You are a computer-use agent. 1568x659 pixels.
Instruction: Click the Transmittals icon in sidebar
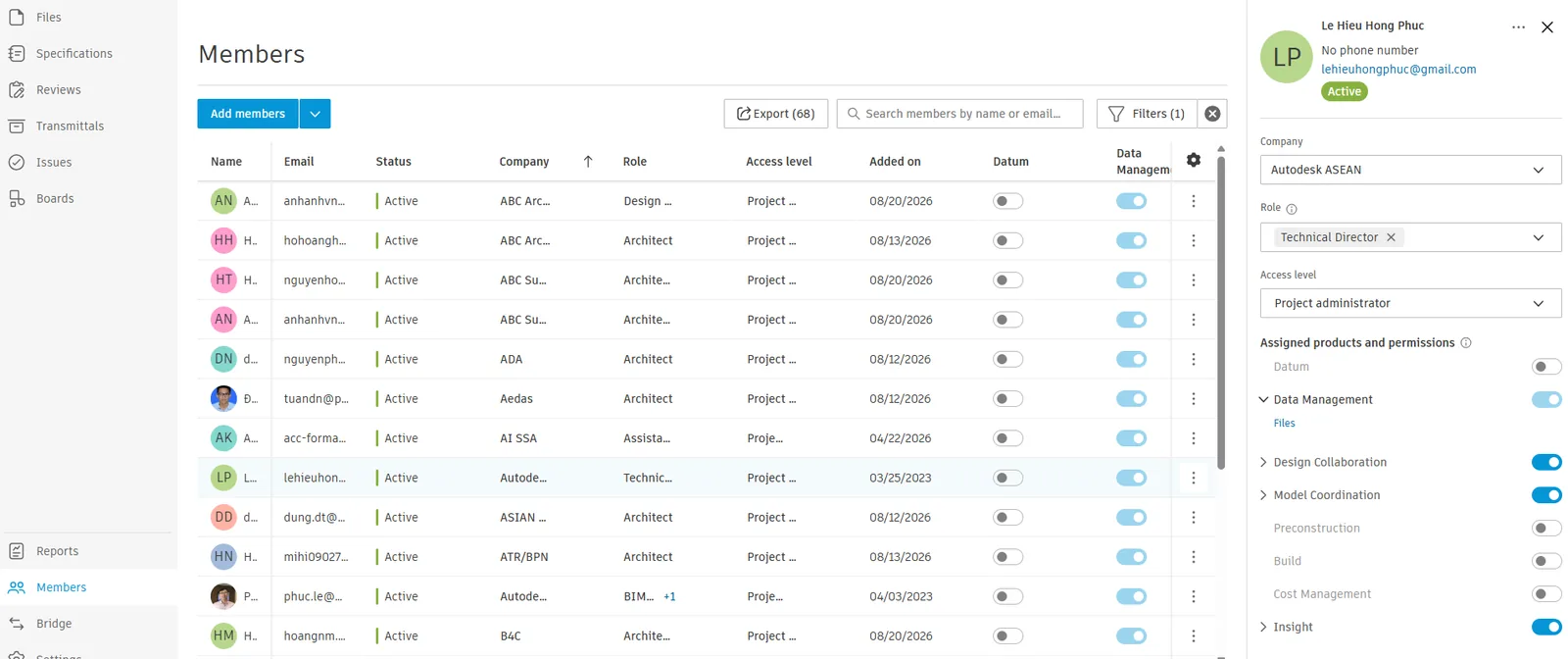tap(17, 126)
